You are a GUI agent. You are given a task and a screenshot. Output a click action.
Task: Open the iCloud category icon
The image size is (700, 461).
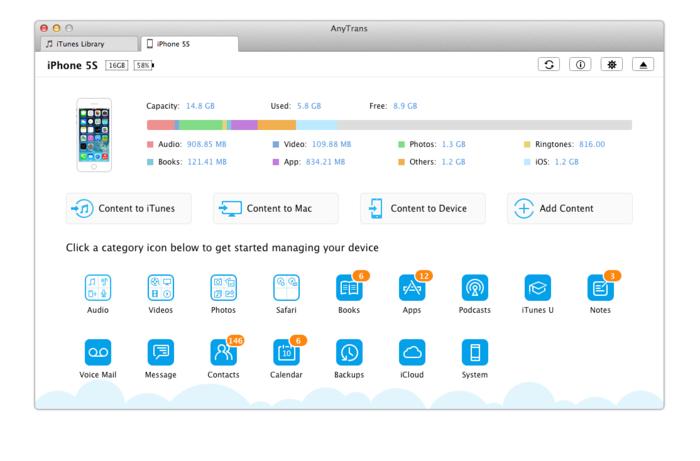tap(412, 353)
